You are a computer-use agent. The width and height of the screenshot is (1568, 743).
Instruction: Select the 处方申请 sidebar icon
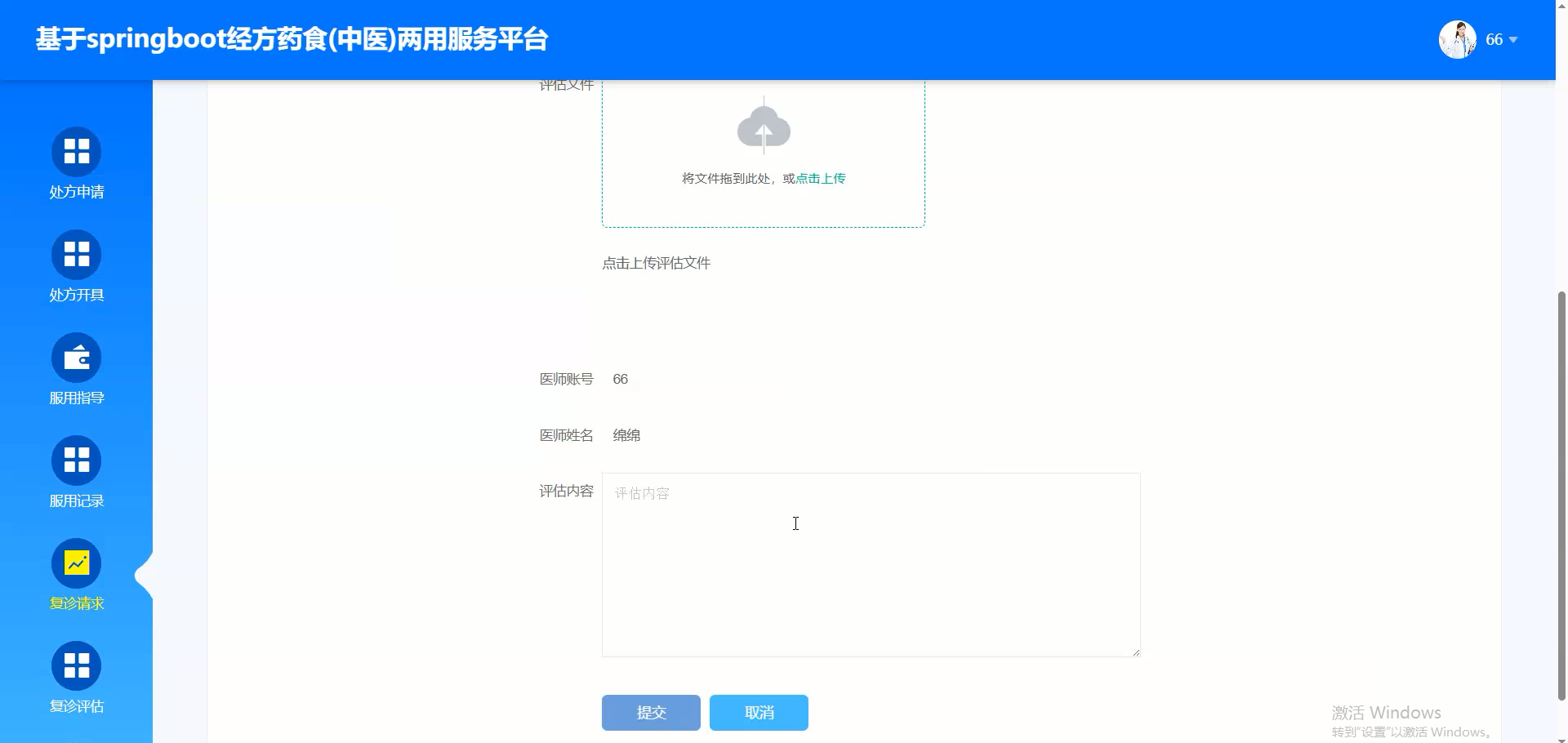click(76, 151)
